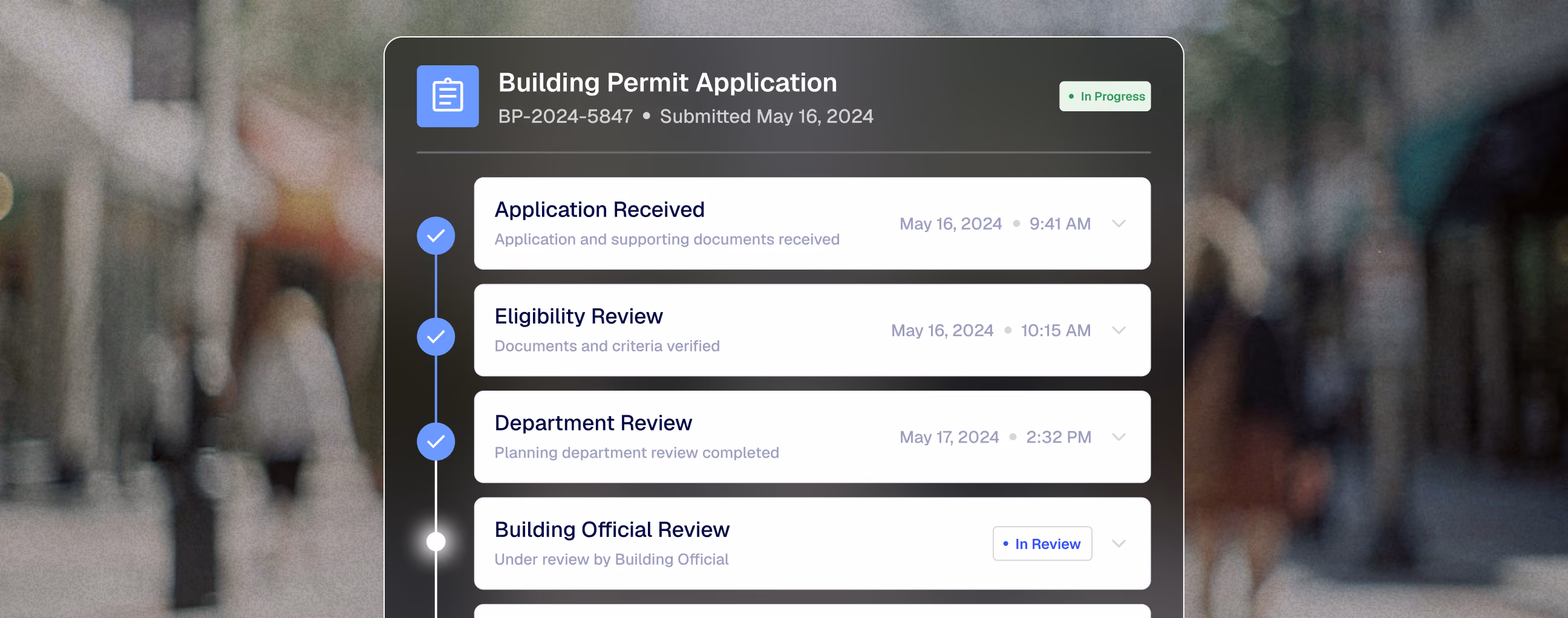Open the Application Received heading
The image size is (1568, 618).
(599, 209)
